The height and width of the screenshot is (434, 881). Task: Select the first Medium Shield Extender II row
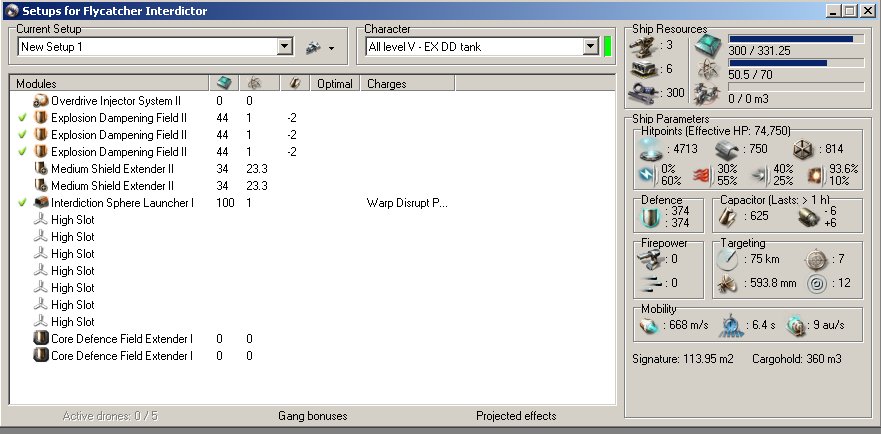point(312,169)
